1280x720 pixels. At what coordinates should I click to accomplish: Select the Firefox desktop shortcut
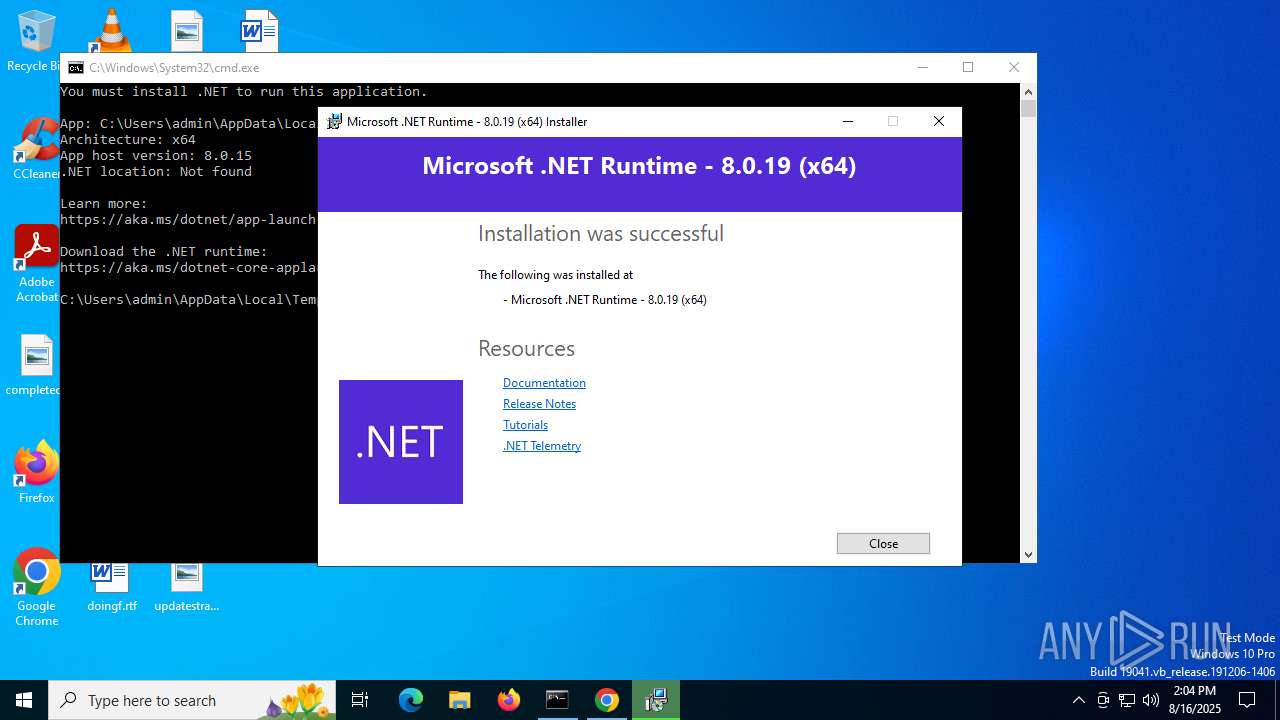click(x=36, y=472)
